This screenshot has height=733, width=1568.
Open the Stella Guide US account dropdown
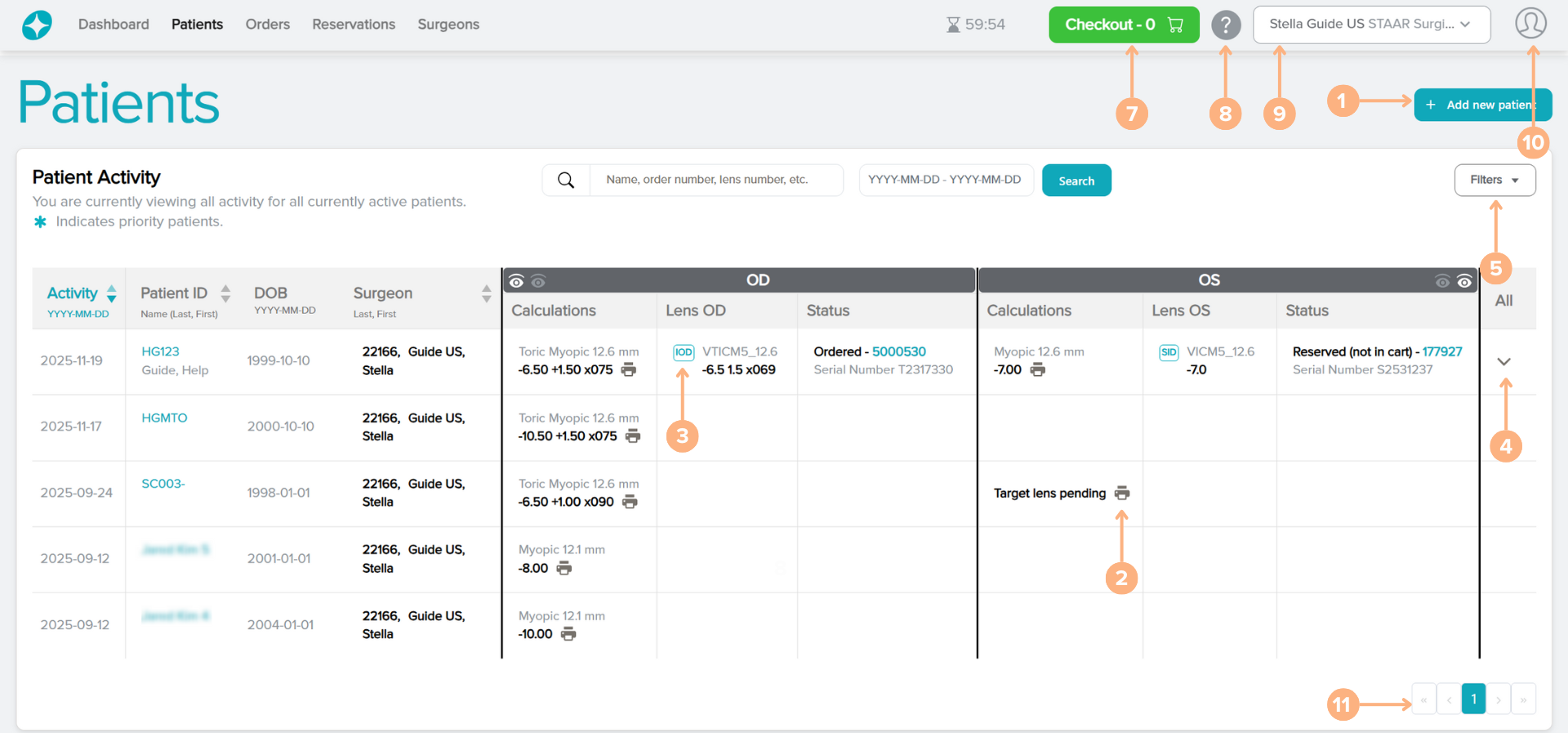pos(1370,25)
